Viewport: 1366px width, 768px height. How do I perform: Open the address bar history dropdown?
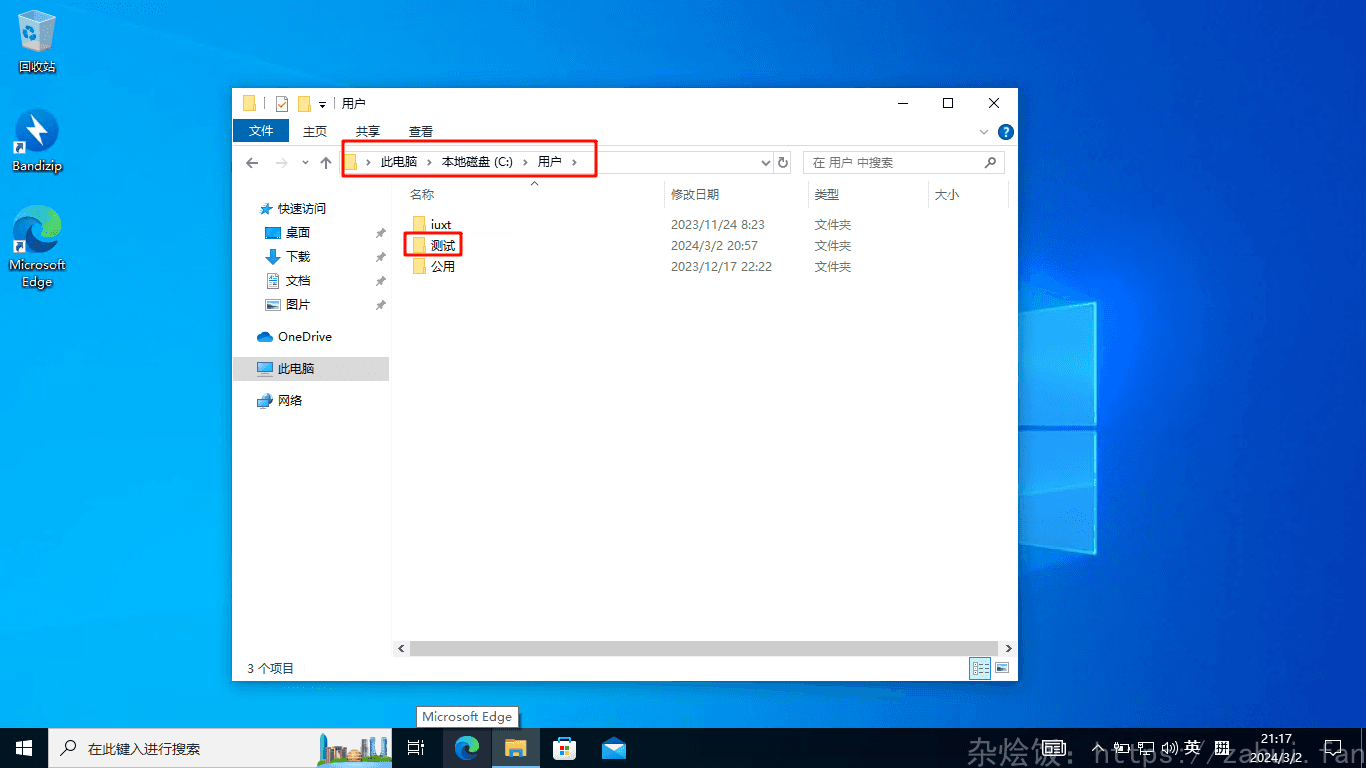(x=766, y=163)
